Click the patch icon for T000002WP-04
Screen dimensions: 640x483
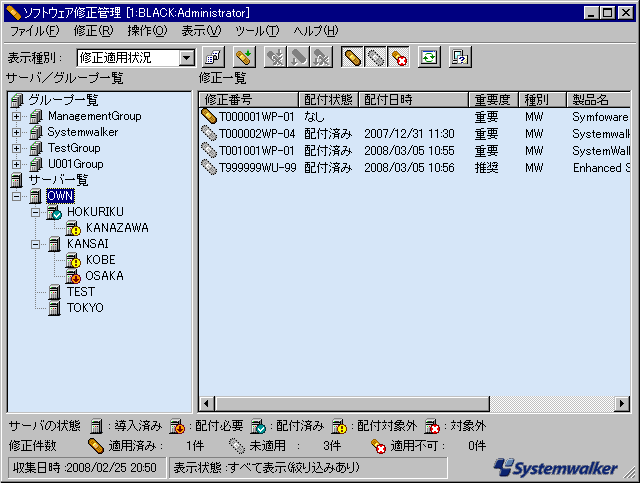point(209,134)
